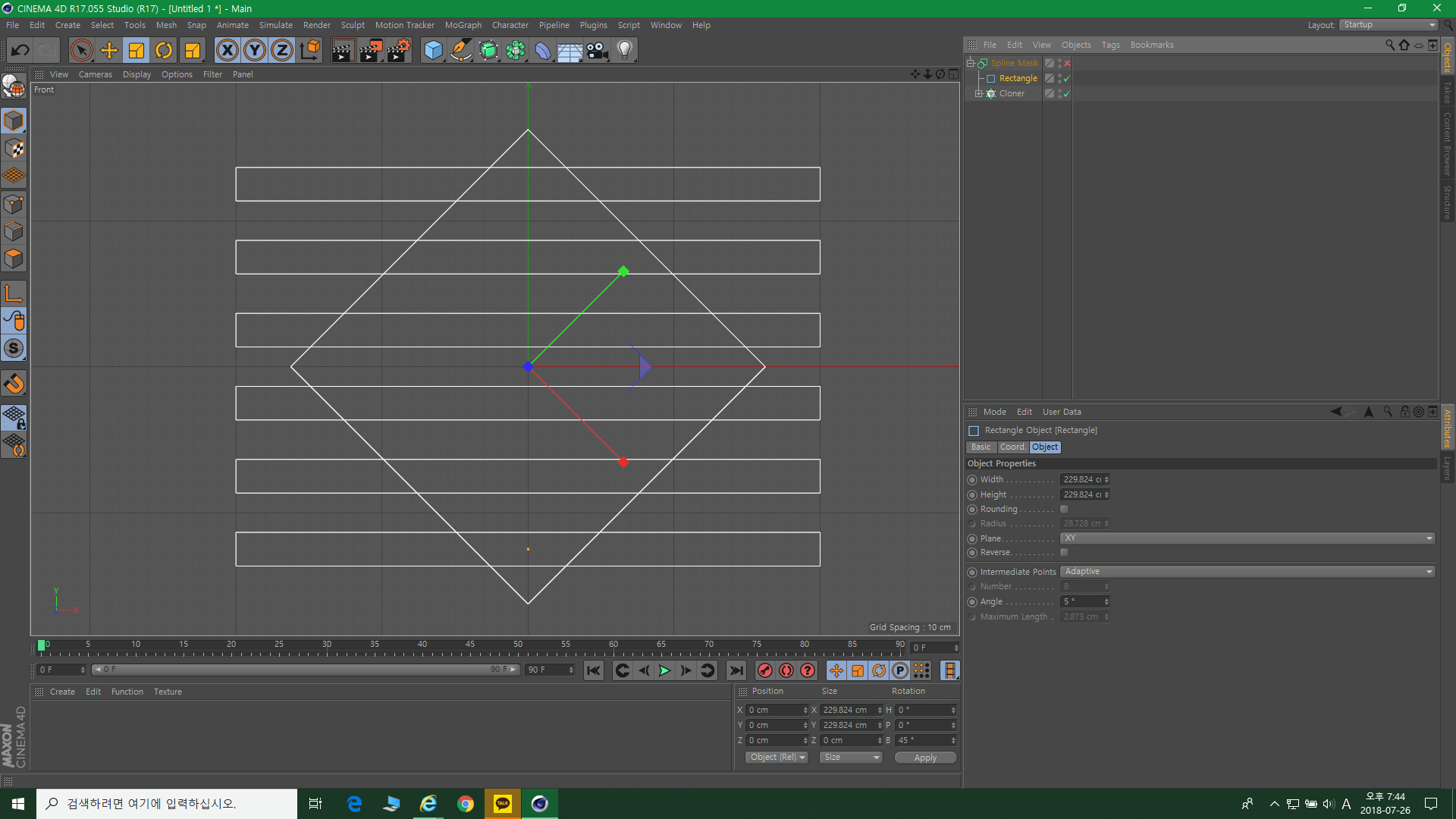Open Intermediate Points Adaptive dropdown
Viewport: 1456px width, 819px height.
point(1247,571)
